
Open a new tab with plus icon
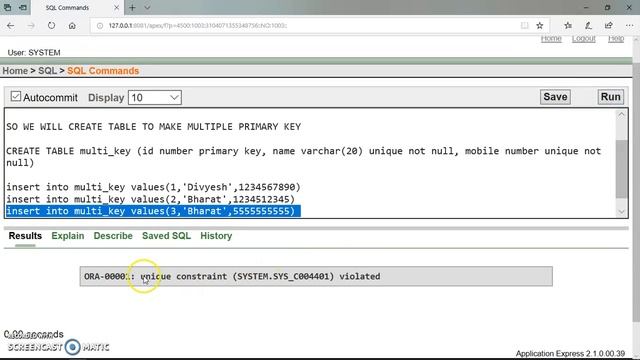(132, 7)
